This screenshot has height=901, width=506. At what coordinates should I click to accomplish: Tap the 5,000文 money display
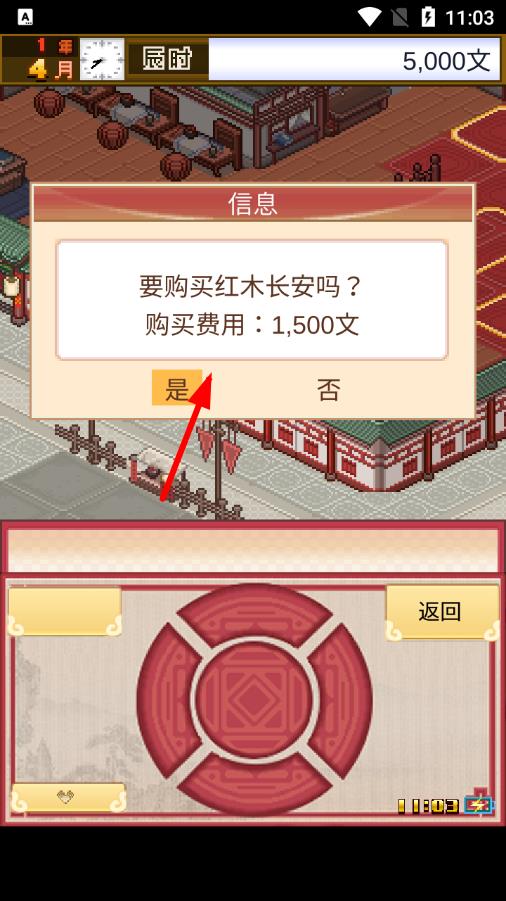[x=354, y=60]
